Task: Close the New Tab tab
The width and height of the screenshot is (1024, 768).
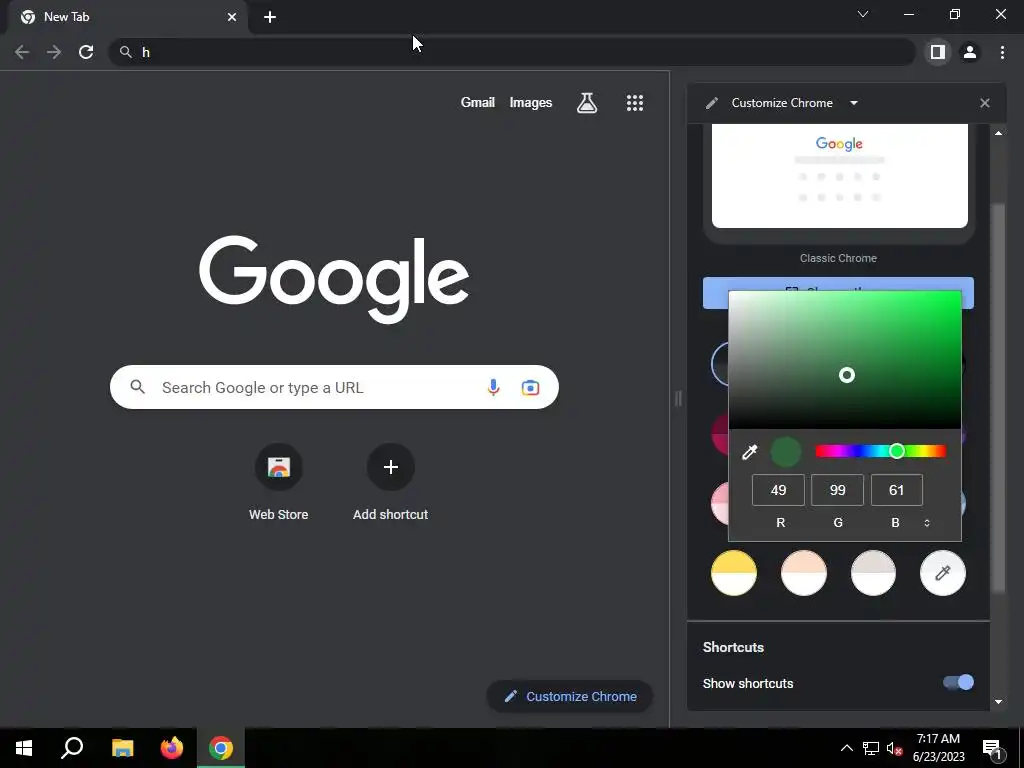Action: [x=232, y=17]
